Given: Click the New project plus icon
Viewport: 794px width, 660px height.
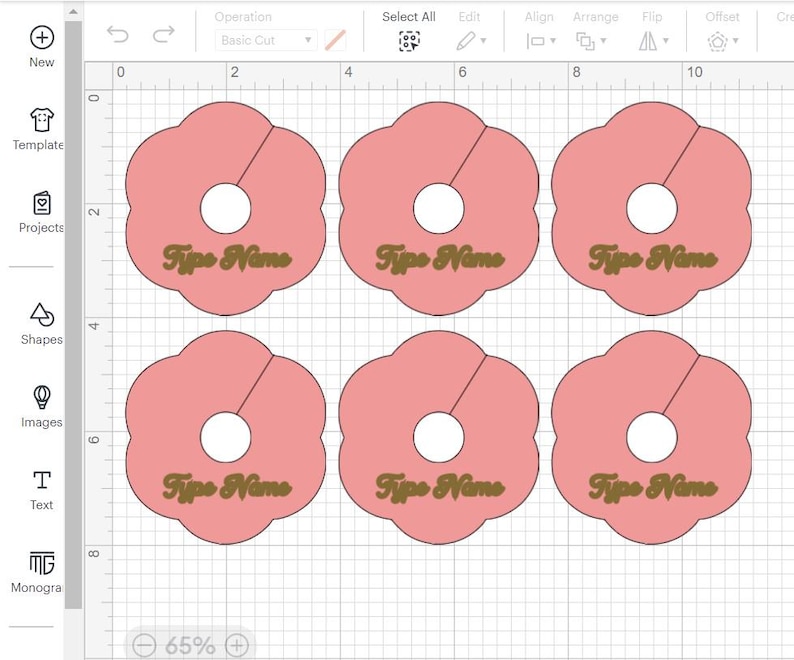Looking at the screenshot, I should [42, 37].
